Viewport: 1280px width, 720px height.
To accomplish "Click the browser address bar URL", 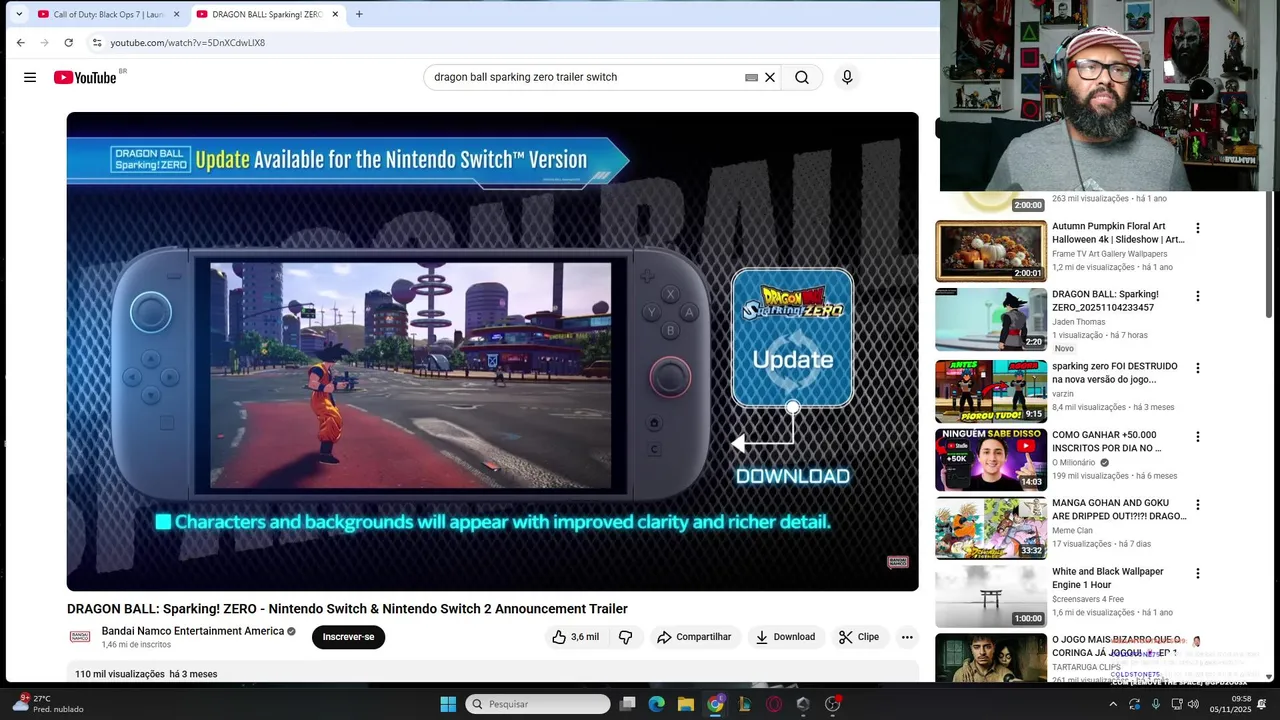I will click(x=188, y=43).
